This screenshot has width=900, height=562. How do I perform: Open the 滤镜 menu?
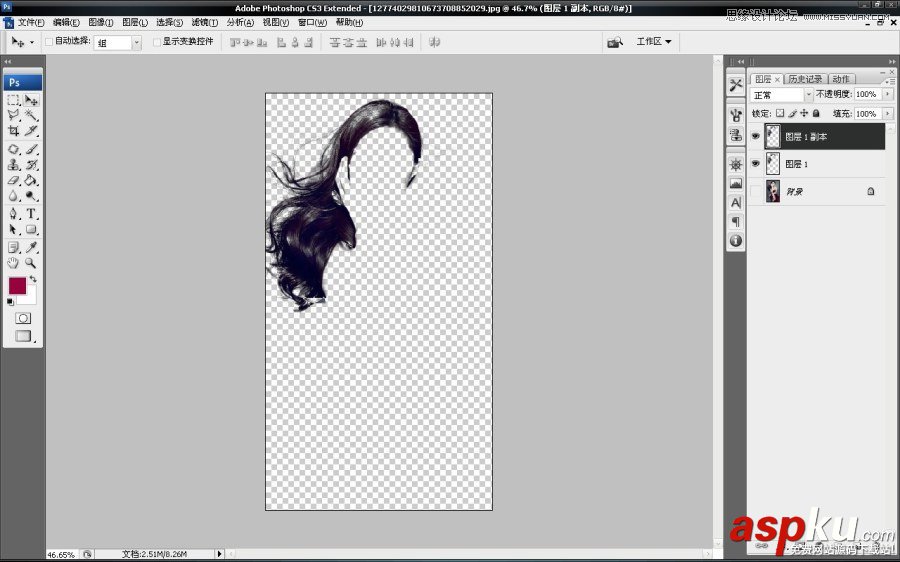pos(204,22)
